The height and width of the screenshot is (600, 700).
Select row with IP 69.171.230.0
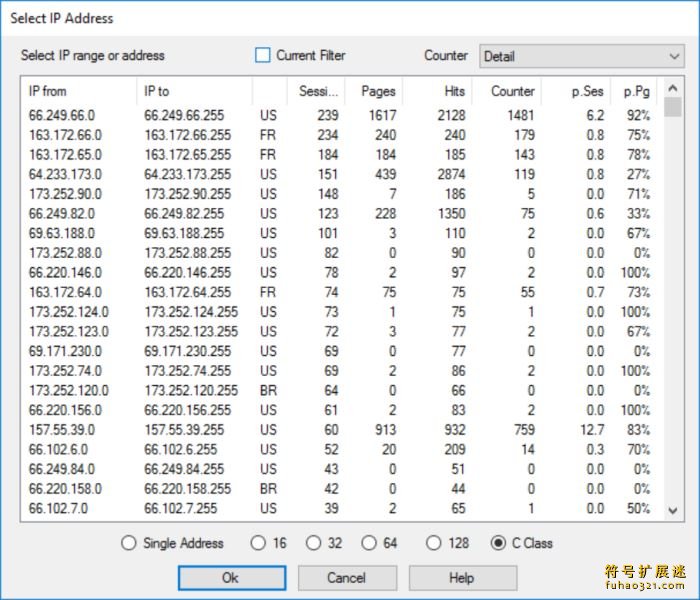click(x=340, y=351)
